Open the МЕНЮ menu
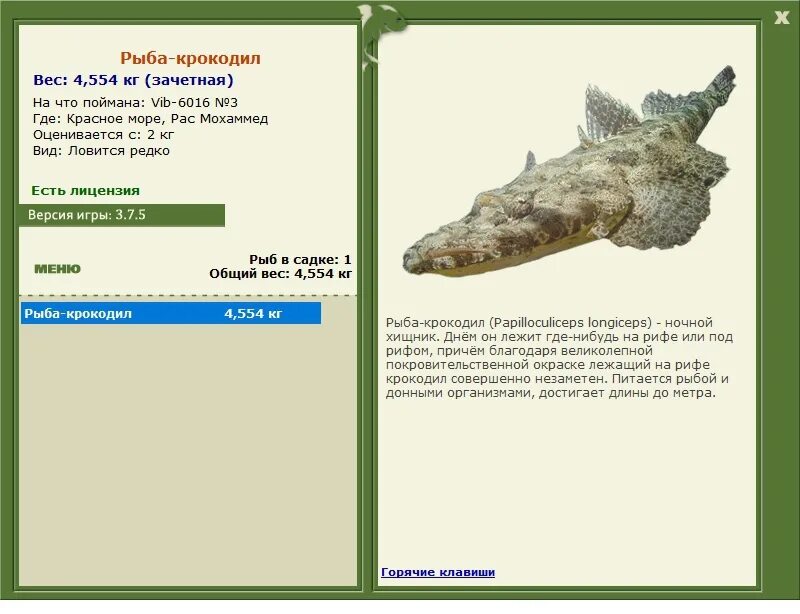The width and height of the screenshot is (800, 614). pyautogui.click(x=57, y=269)
